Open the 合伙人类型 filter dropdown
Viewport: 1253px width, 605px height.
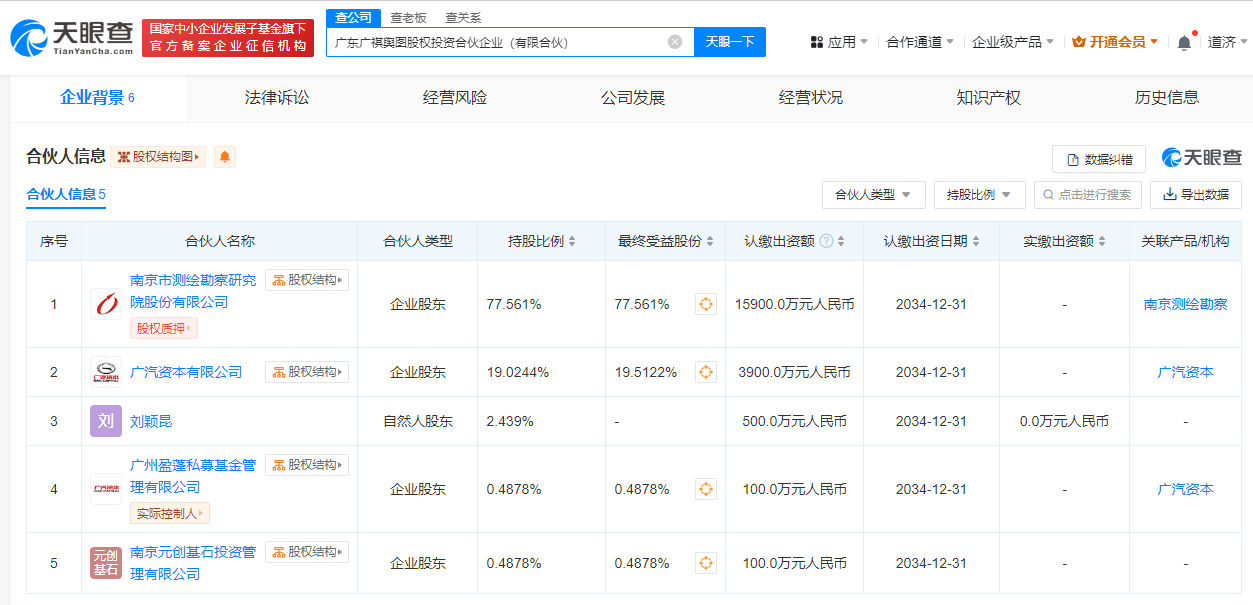[x=873, y=194]
